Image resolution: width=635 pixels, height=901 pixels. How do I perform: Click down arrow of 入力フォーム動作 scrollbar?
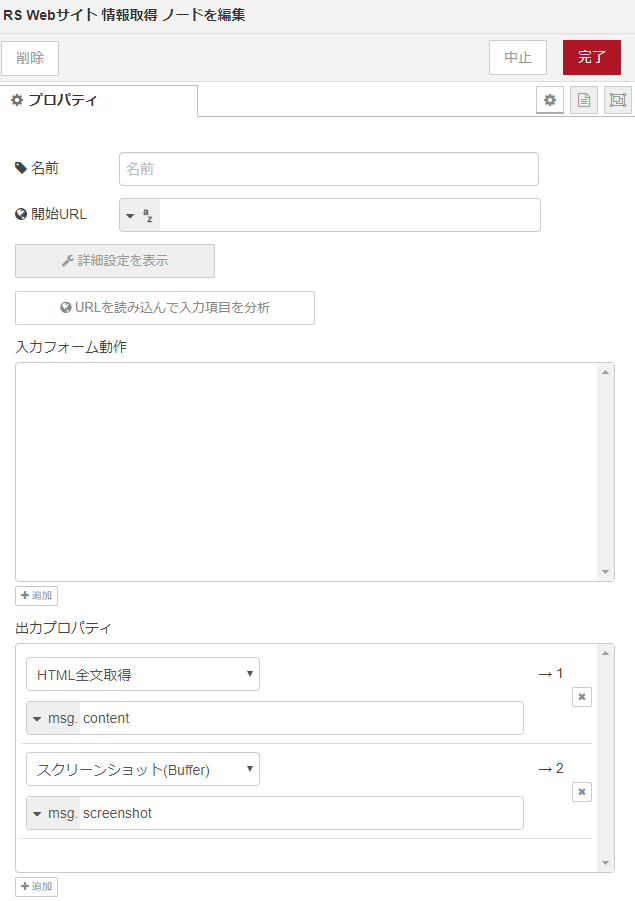605,572
